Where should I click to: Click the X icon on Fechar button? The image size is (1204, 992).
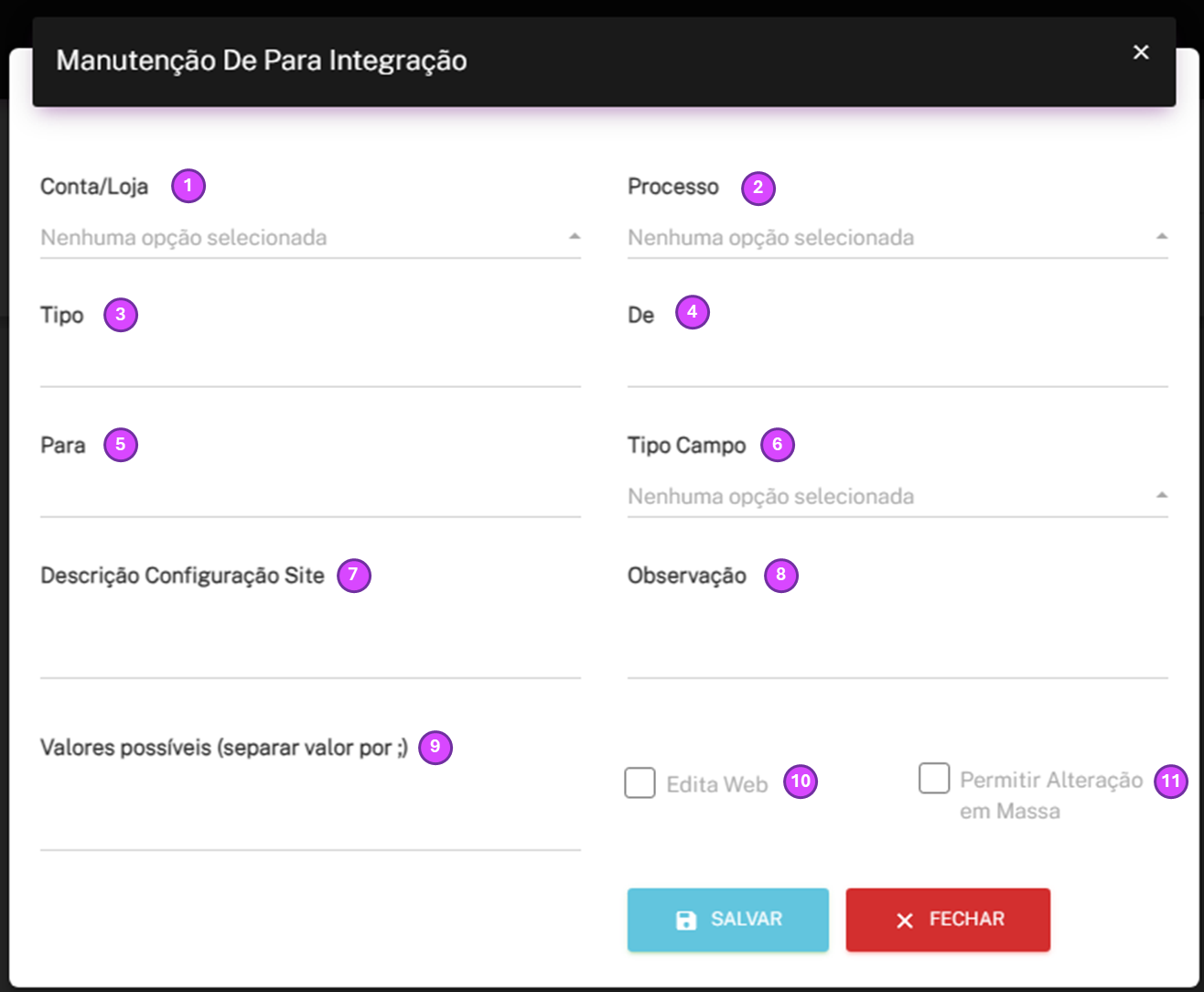(x=905, y=921)
